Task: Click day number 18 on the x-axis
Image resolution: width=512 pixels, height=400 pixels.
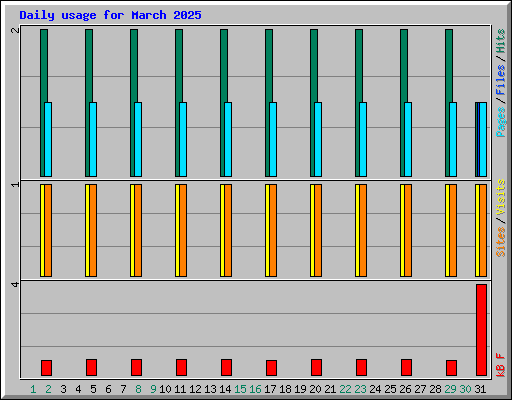Action: [x=285, y=389]
